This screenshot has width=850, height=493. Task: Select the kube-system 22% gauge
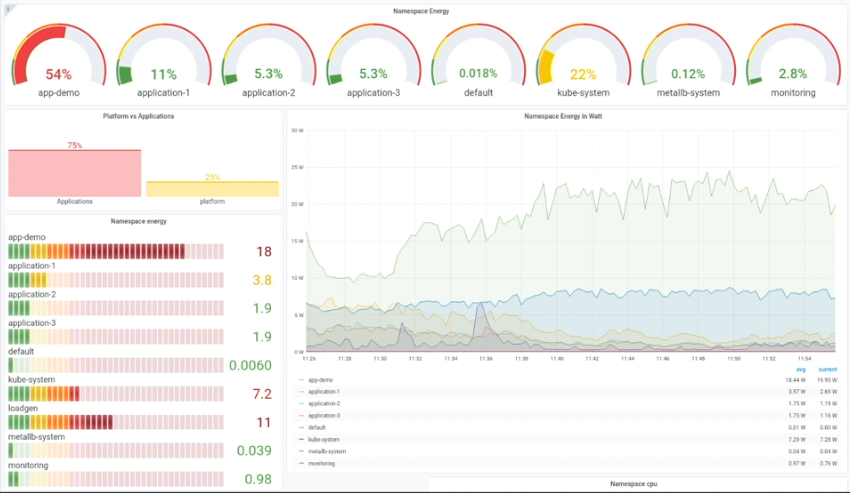[x=582, y=62]
